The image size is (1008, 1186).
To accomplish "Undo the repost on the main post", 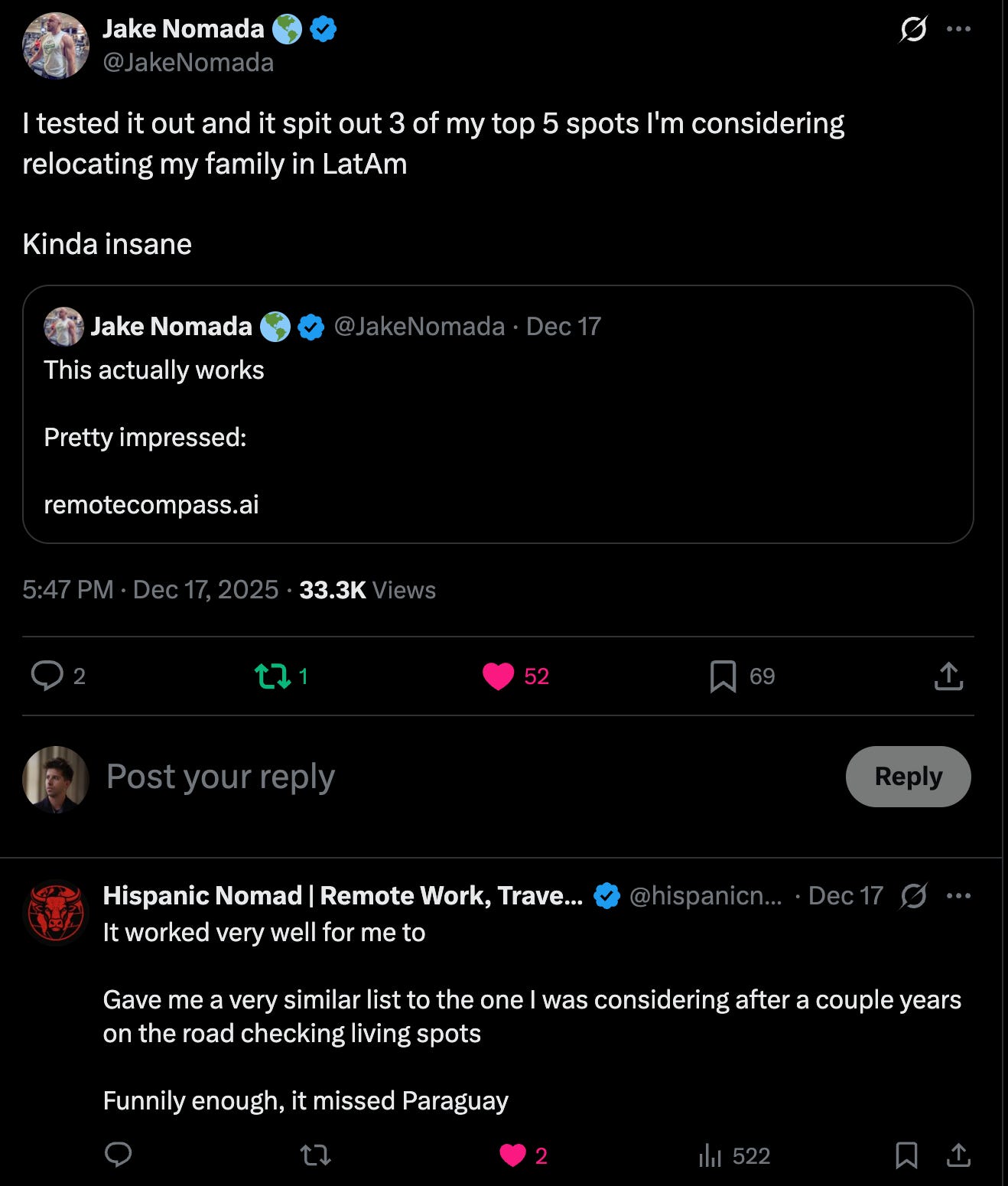I will click(x=272, y=676).
